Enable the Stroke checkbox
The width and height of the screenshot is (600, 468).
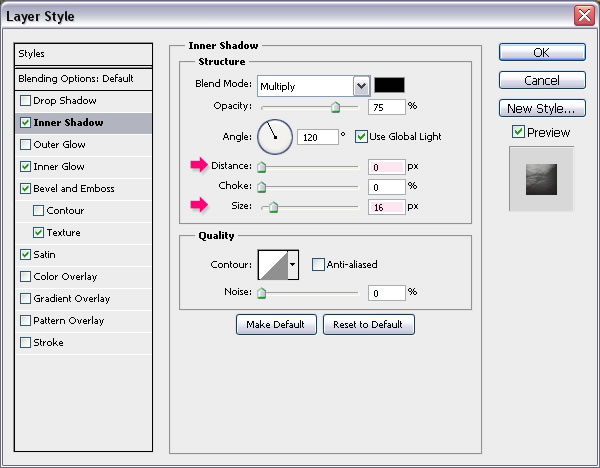pos(25,342)
